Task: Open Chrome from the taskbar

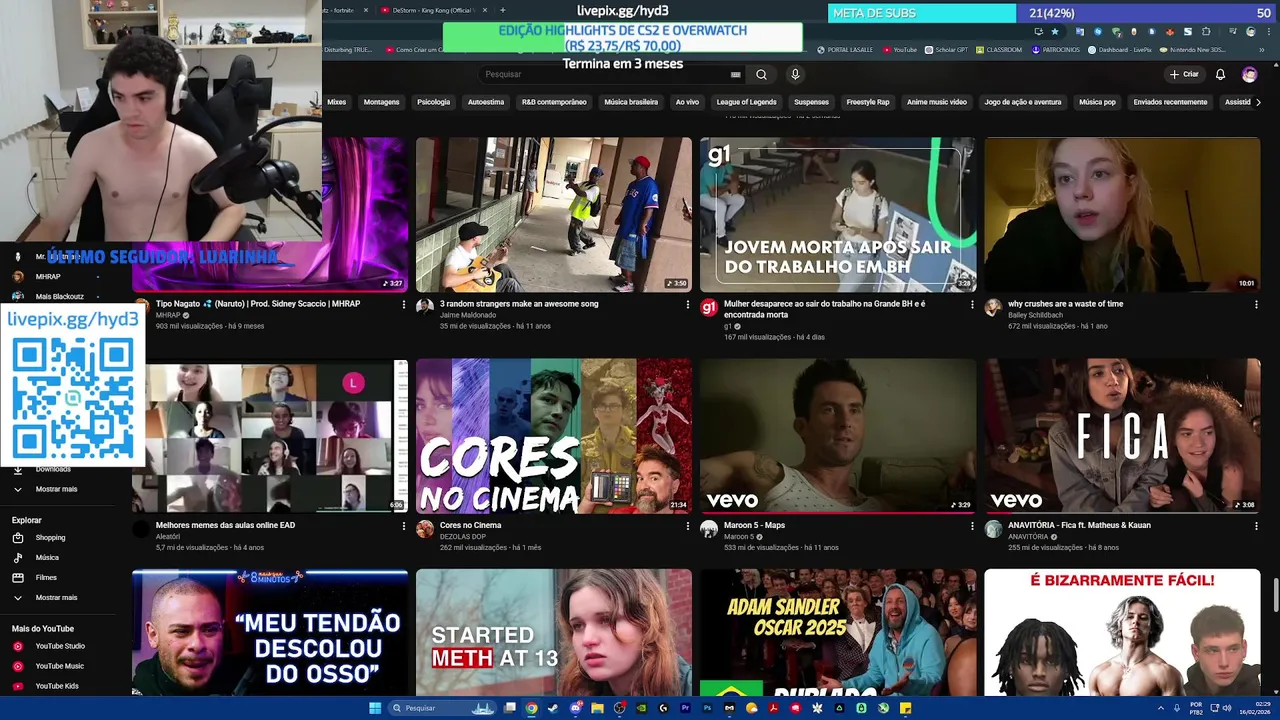Action: 531,708
